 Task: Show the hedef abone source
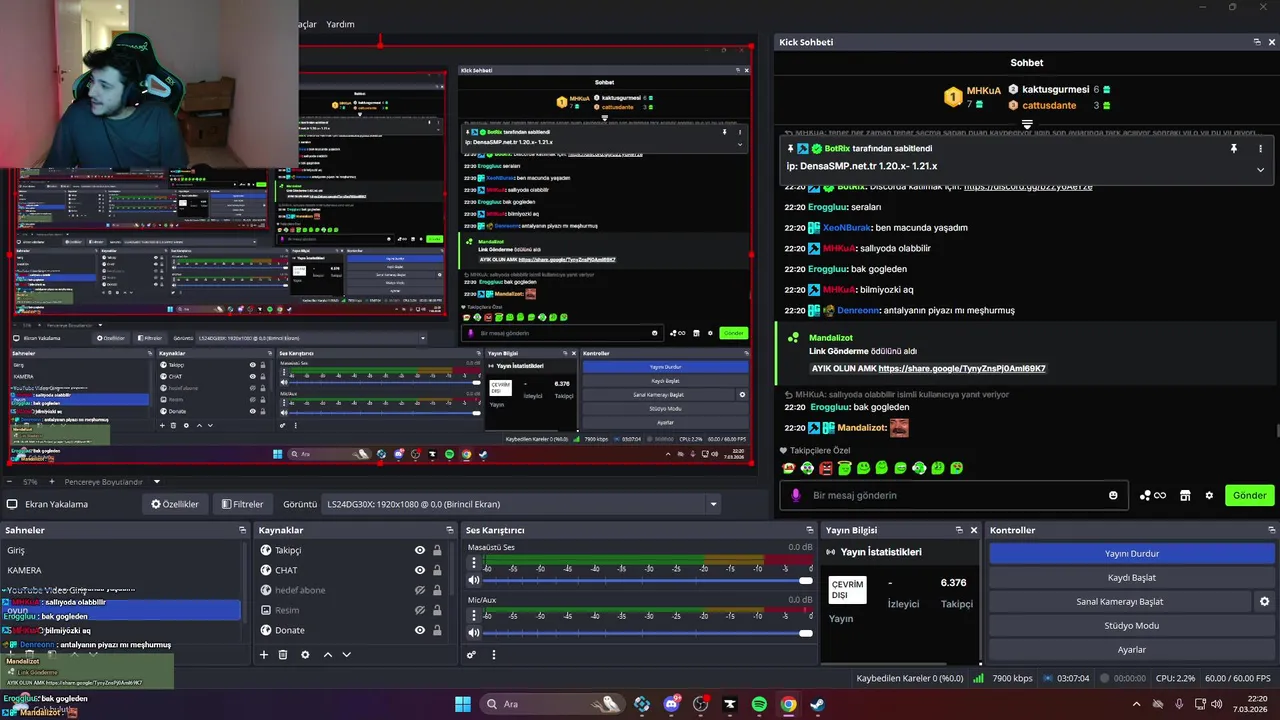420,590
